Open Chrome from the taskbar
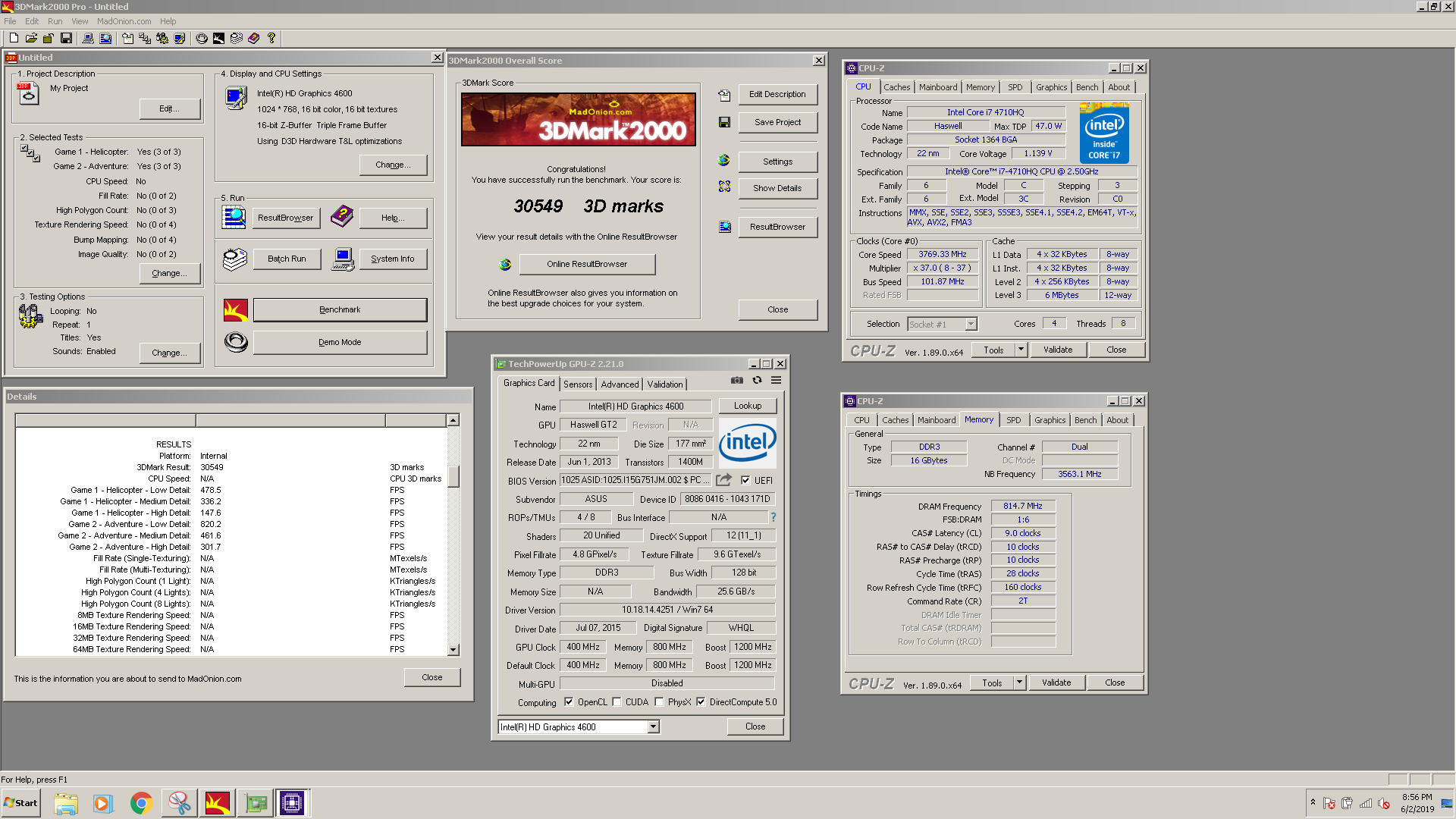The width and height of the screenshot is (1456, 819). pos(141,803)
